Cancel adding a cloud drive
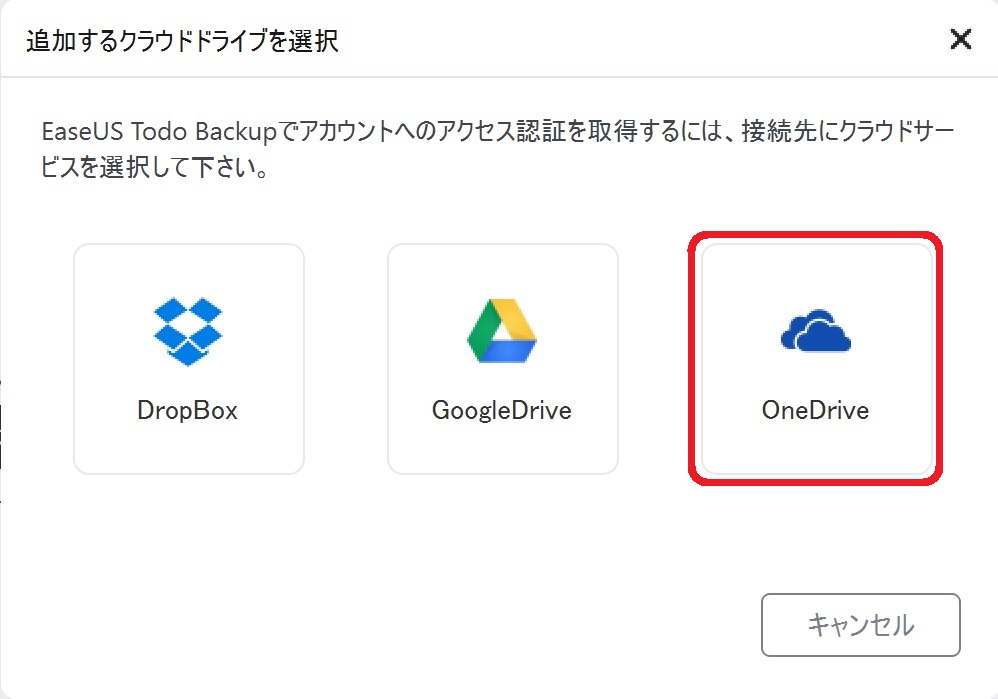Screen dimensions: 998x699 (861, 625)
